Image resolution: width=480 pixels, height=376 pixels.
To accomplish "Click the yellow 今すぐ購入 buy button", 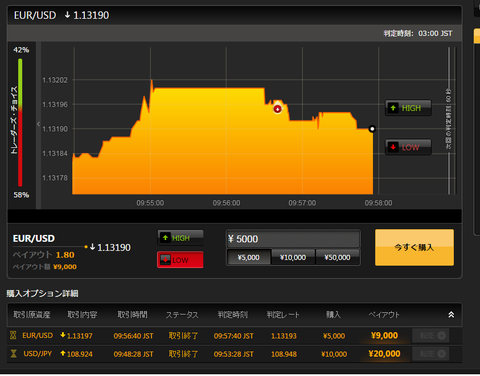I will coord(414,247).
